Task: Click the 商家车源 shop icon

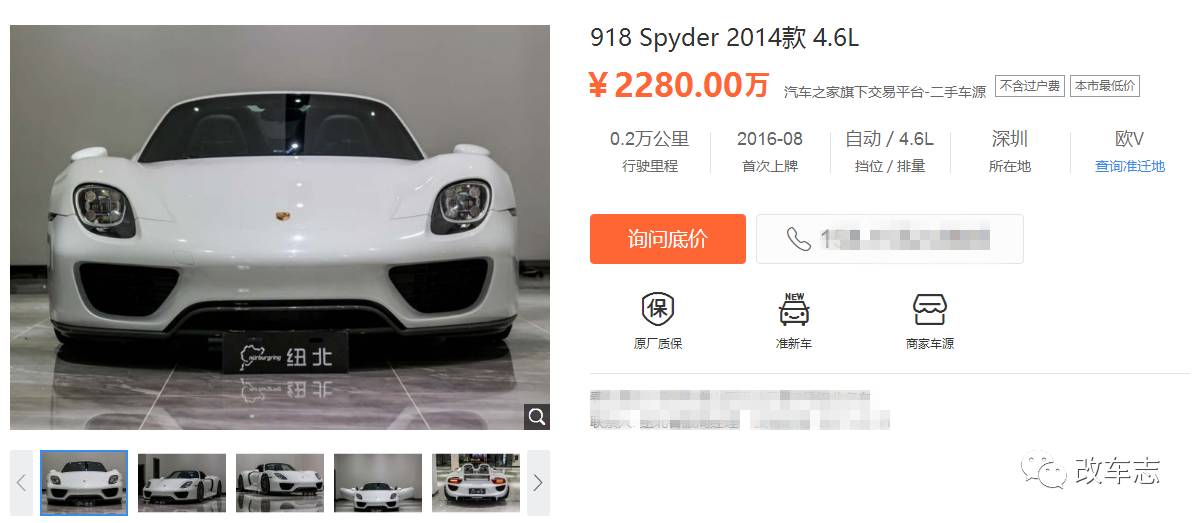Action: click(930, 309)
